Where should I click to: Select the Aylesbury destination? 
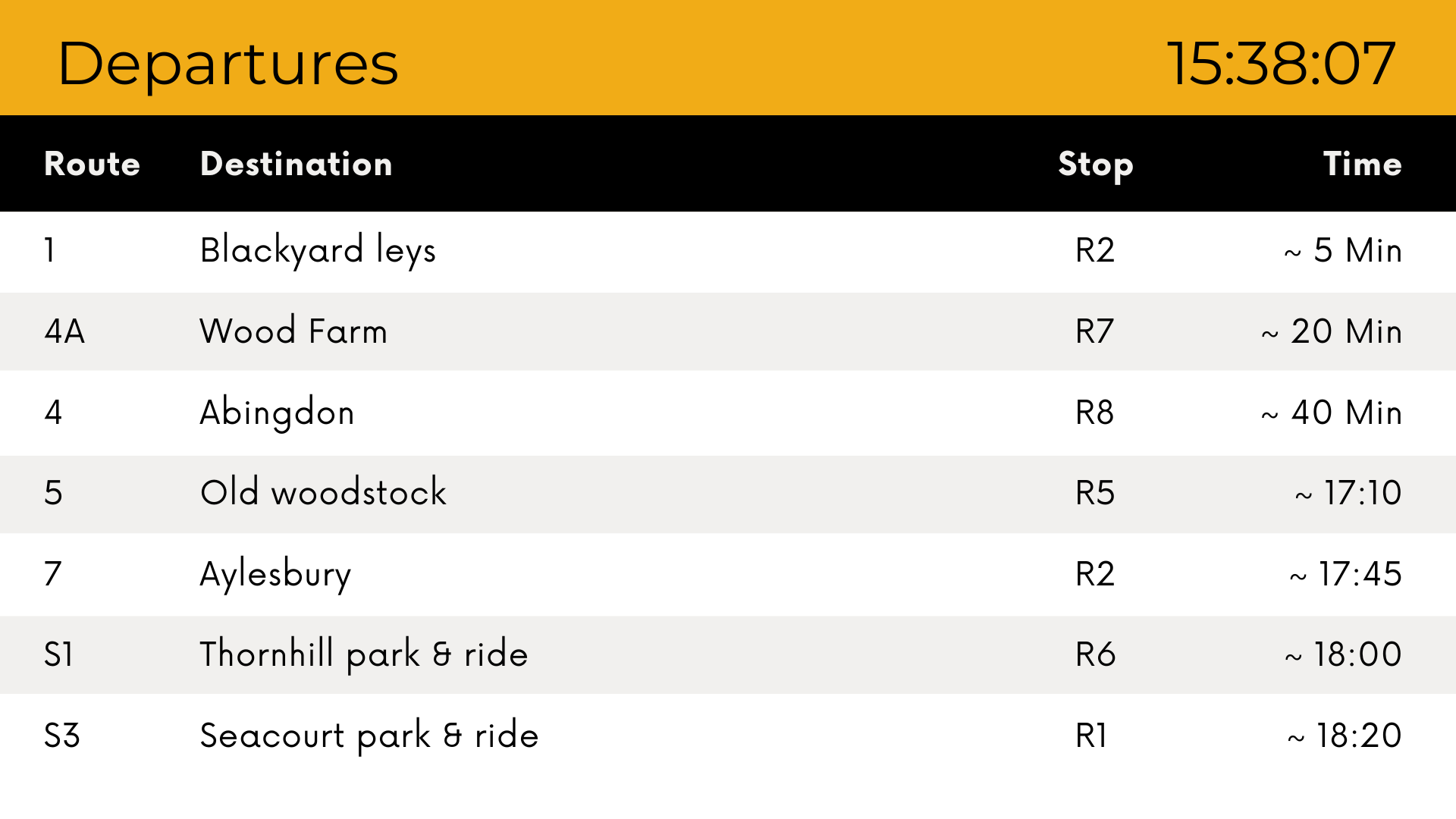275,575
